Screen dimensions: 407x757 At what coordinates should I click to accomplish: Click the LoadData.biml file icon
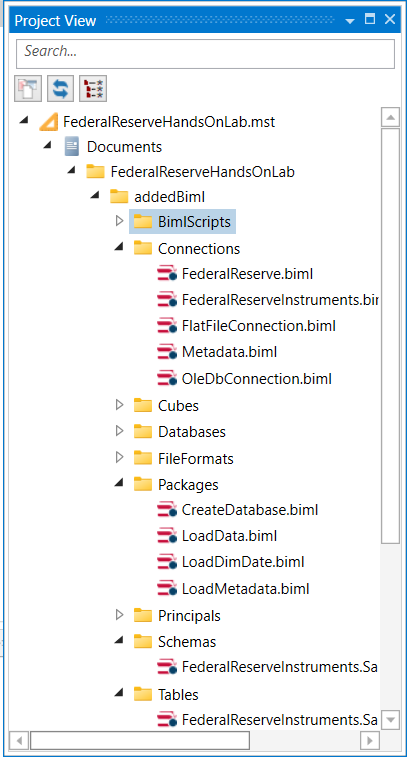coord(167,536)
